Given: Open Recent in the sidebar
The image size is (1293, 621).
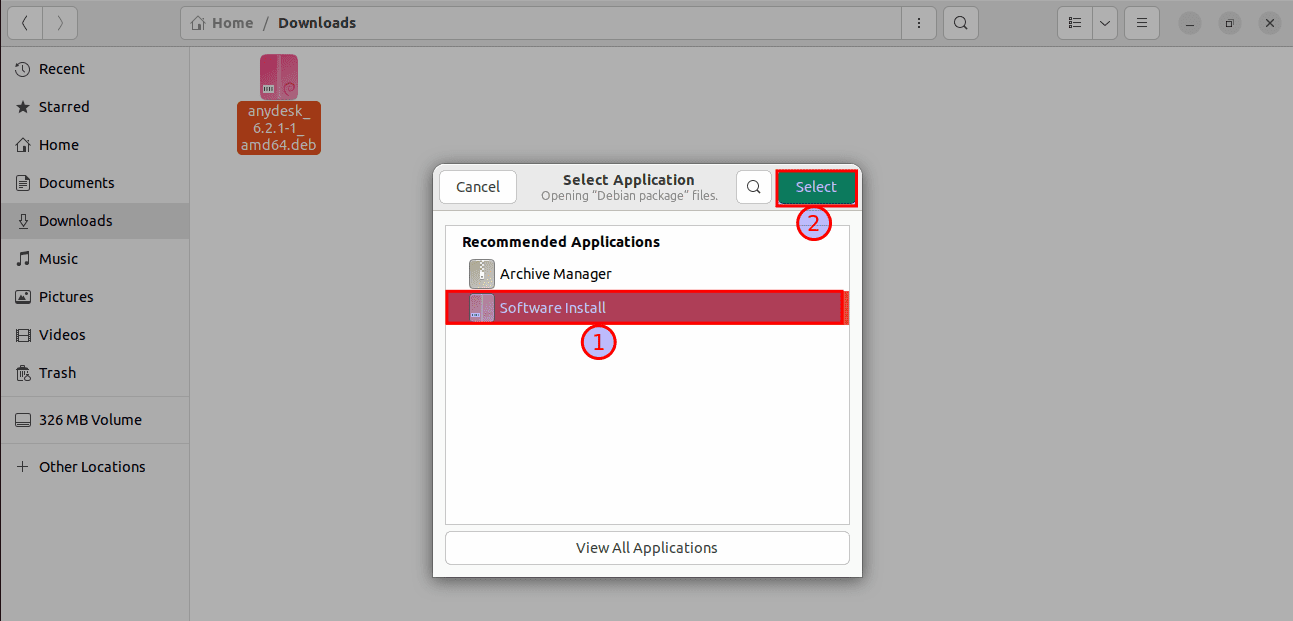Looking at the screenshot, I should pyautogui.click(x=94, y=69).
